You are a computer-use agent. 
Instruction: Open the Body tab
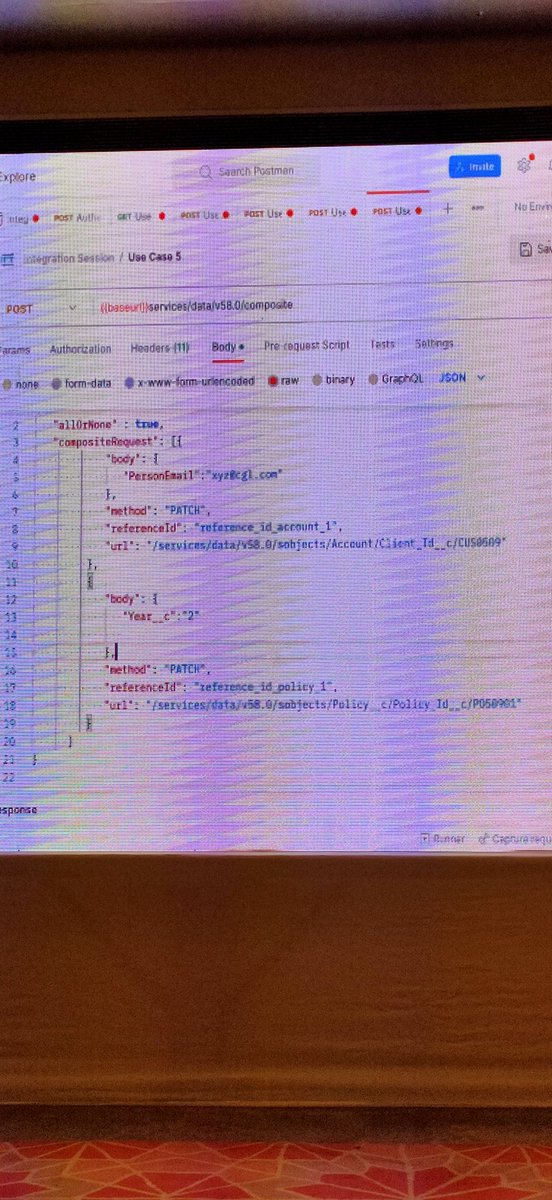tap(227, 347)
